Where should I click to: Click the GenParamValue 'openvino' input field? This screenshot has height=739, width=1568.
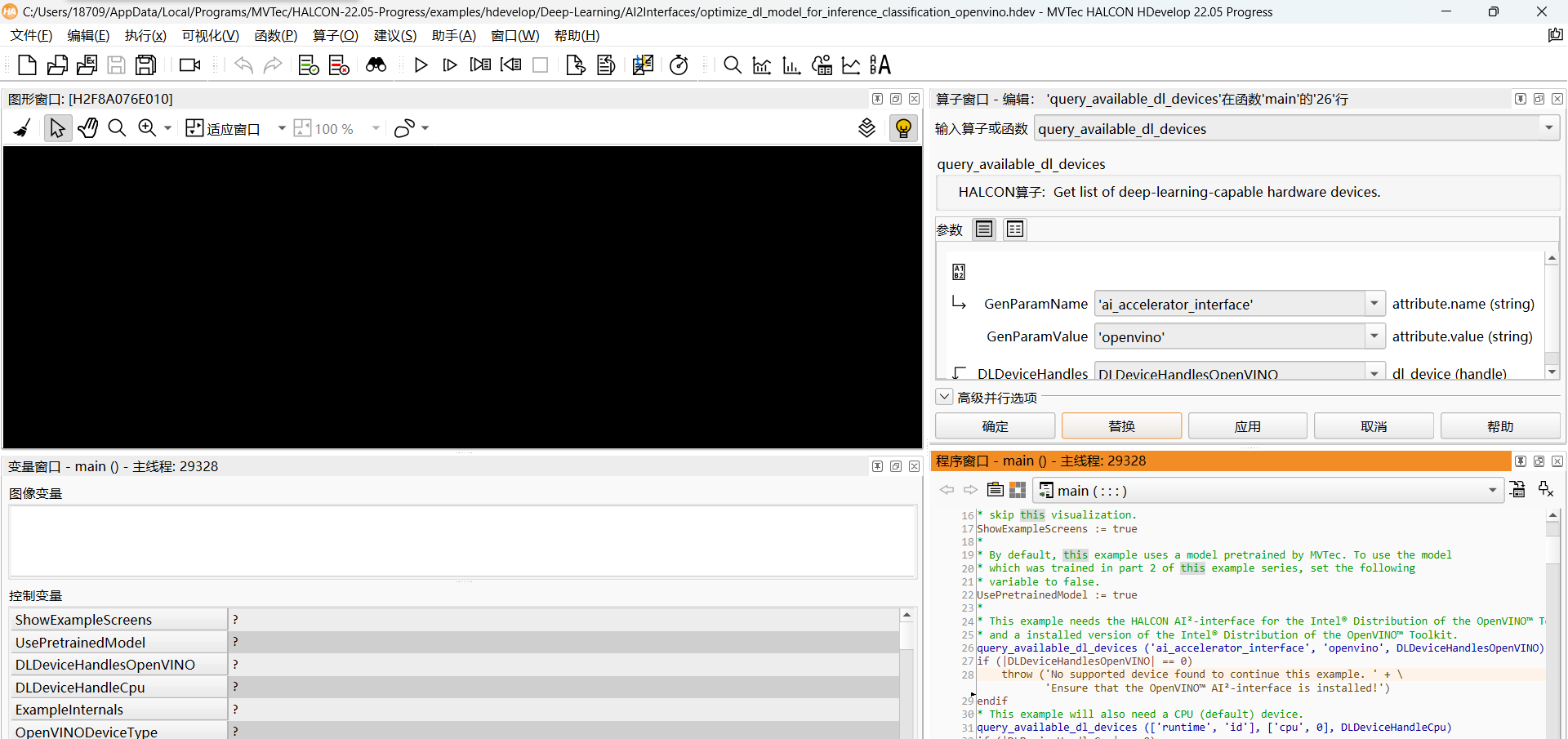pos(1230,336)
